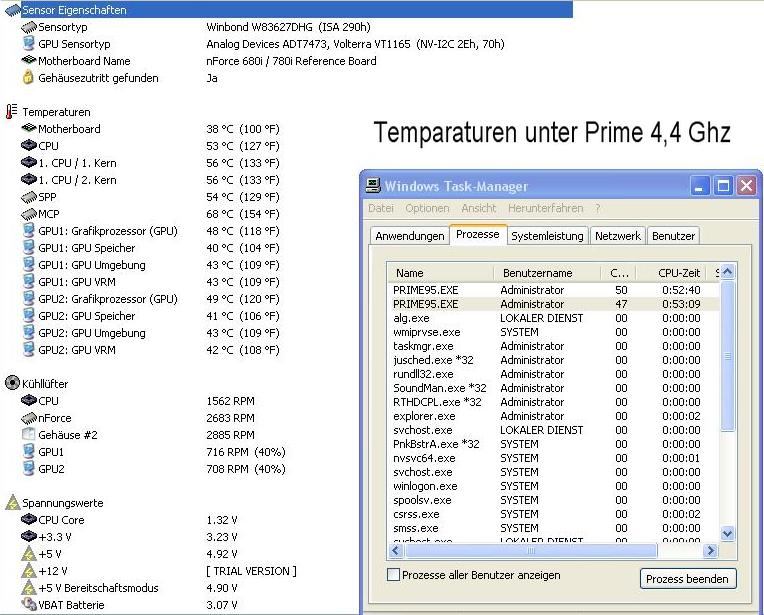Click the Gehäuse #2 fan icon
Viewport: 764px width, 615px height.
click(x=29, y=434)
